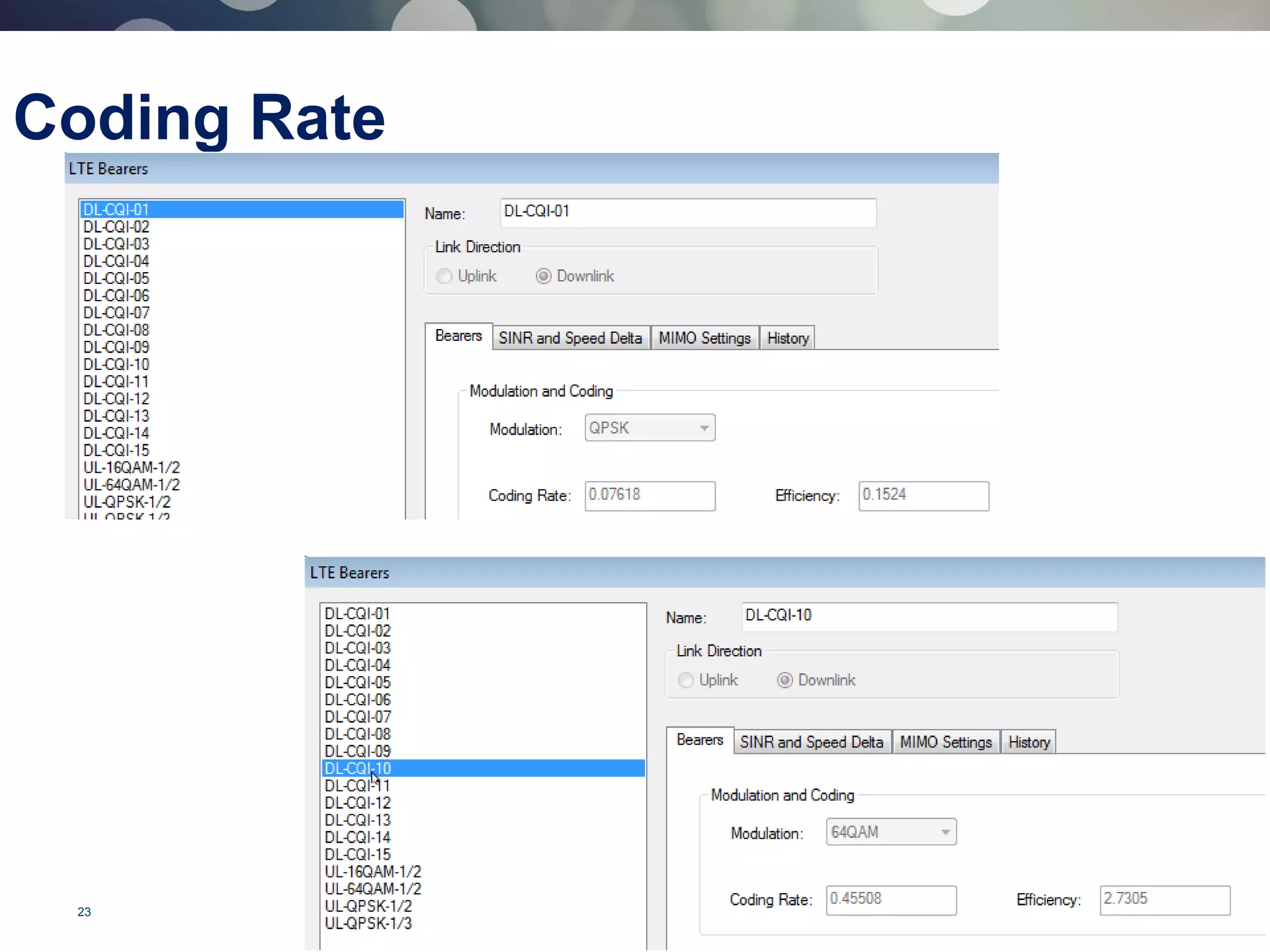
Task: Select DL-CQI-15 in bottom window list
Action: [484, 855]
